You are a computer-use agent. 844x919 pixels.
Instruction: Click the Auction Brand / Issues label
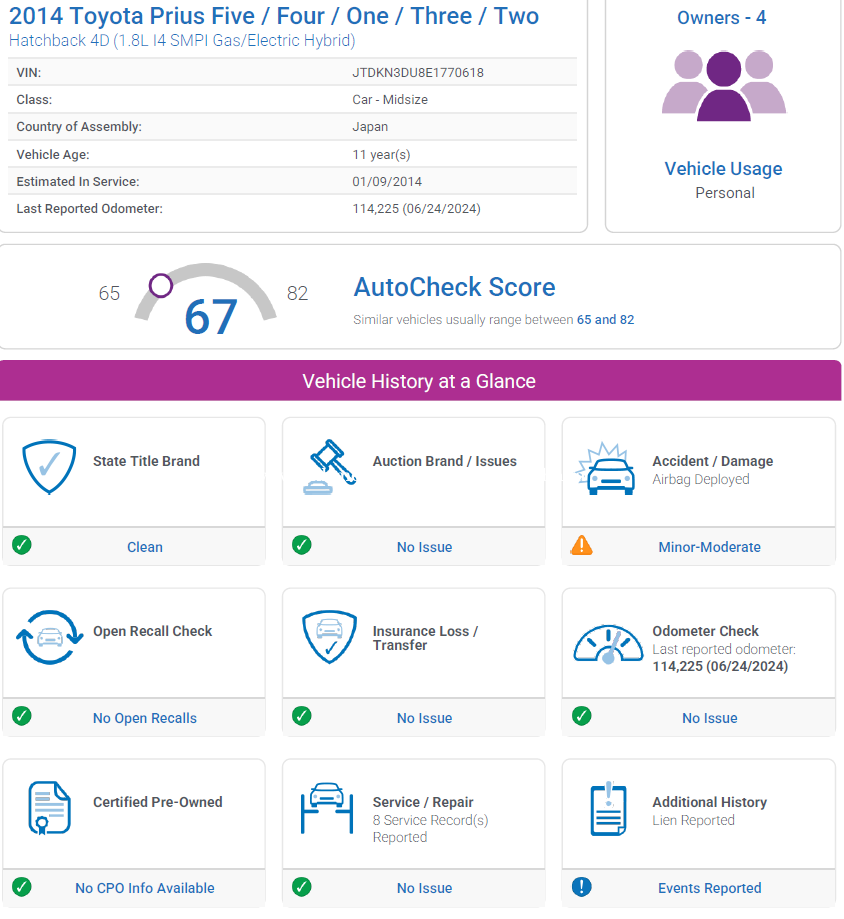(445, 461)
